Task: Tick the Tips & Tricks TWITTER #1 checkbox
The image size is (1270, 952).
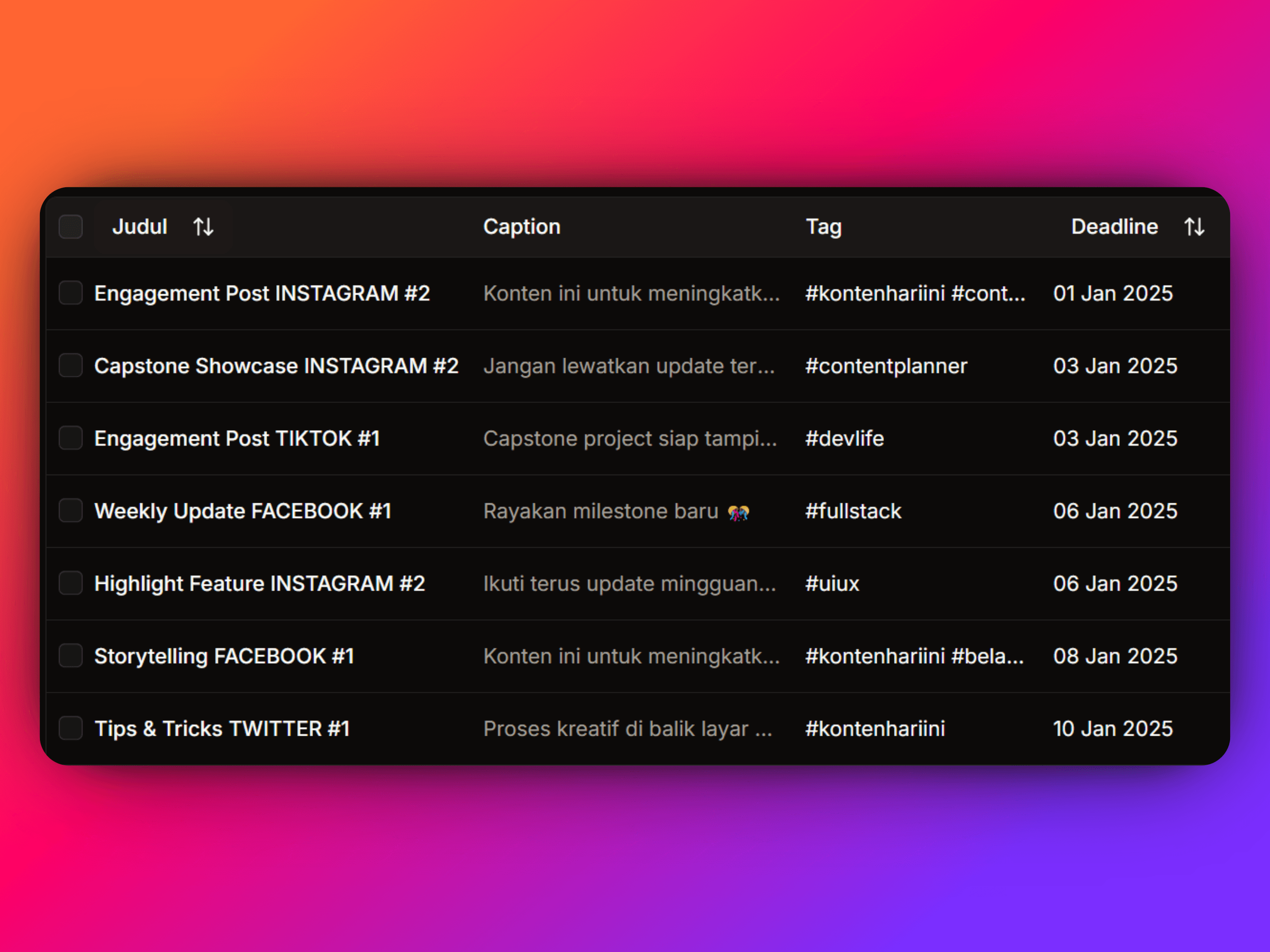Action: 71,729
